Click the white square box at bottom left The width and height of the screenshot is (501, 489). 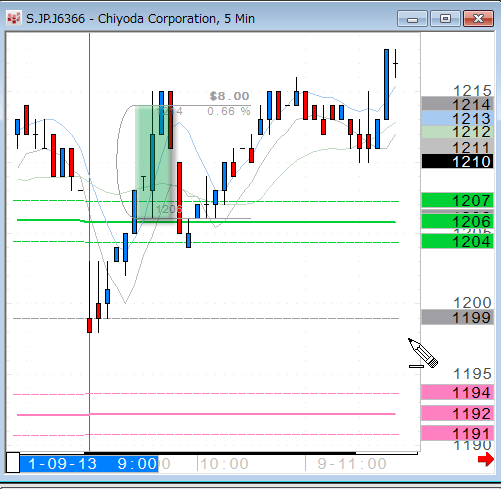point(13,462)
